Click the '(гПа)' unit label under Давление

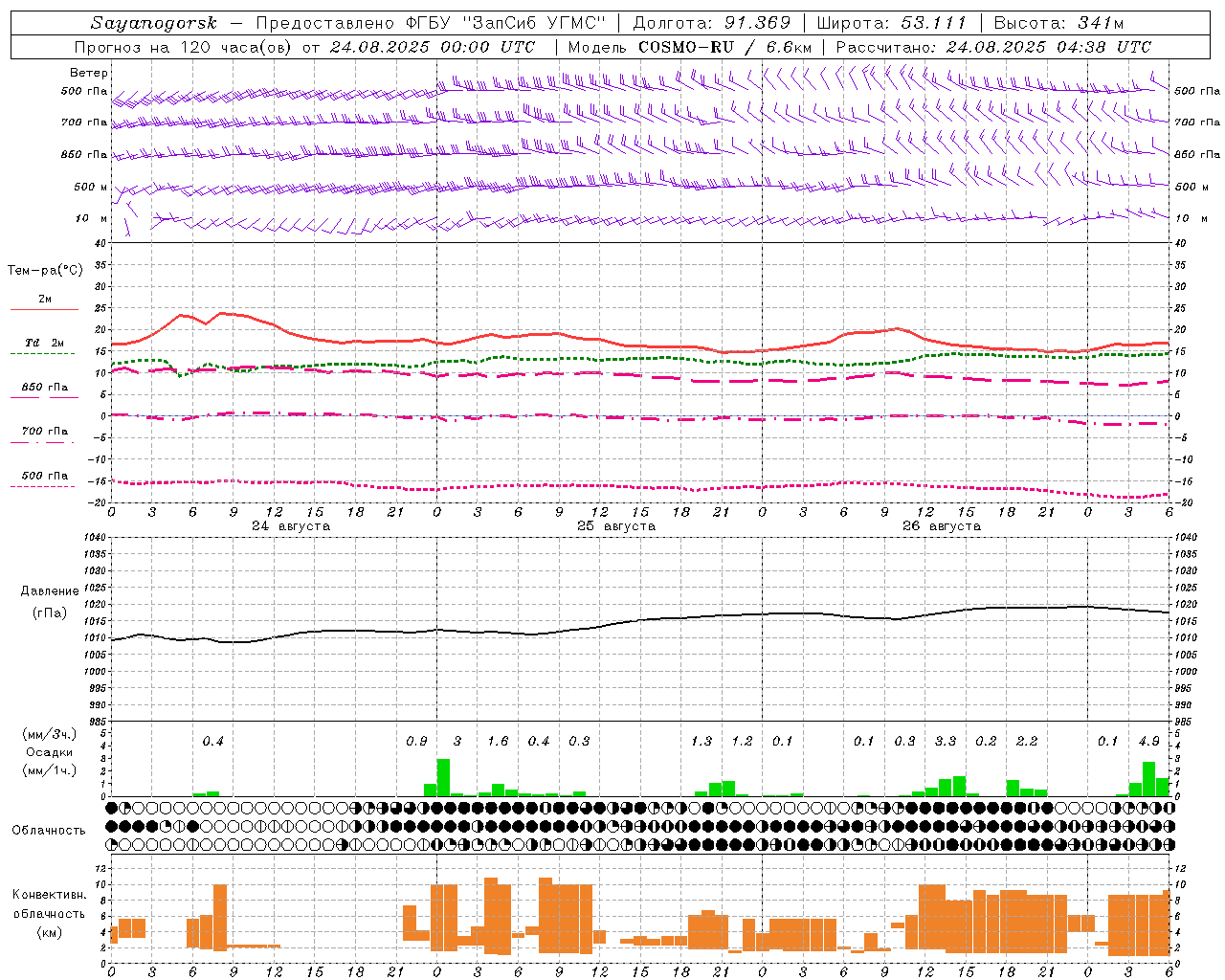[x=50, y=613]
